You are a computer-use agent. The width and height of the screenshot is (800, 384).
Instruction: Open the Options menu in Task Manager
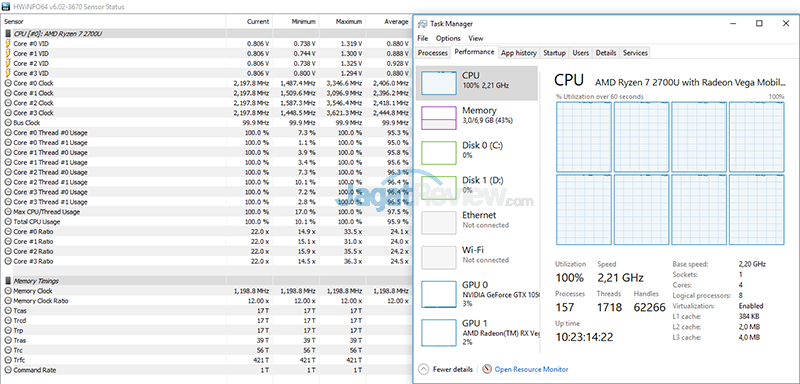pyautogui.click(x=448, y=38)
